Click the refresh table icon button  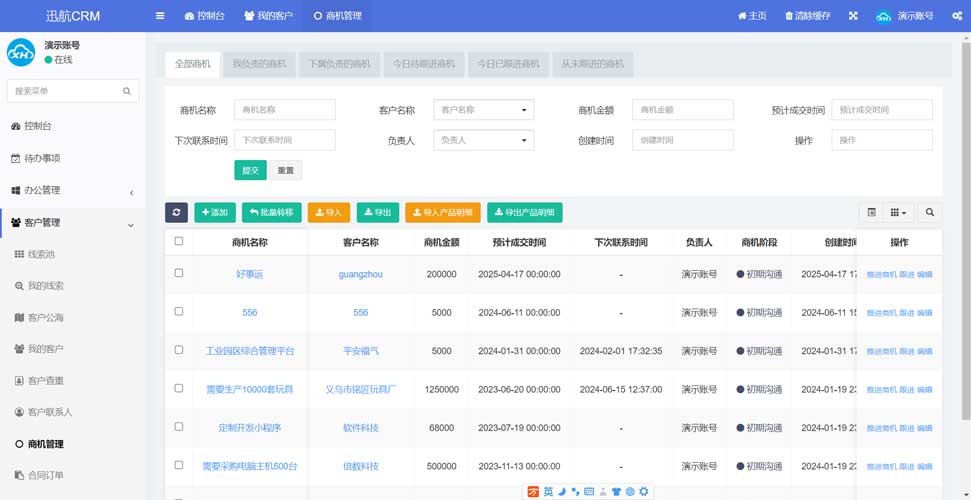click(176, 213)
